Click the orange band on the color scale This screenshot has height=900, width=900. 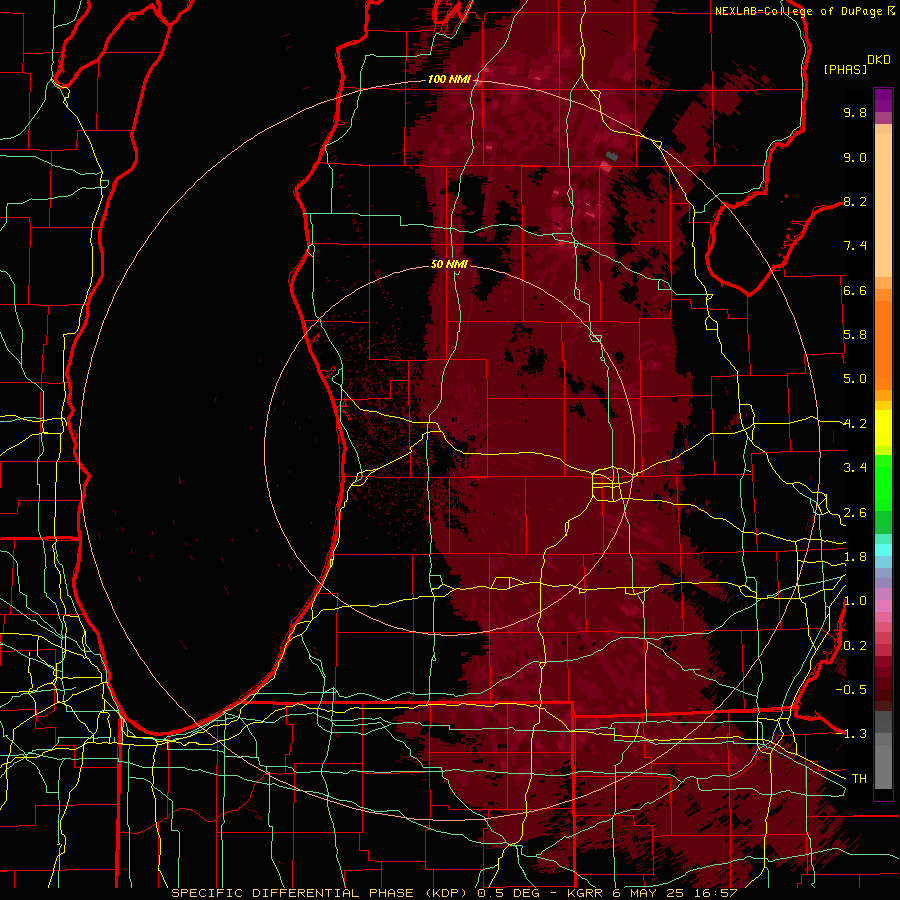883,344
